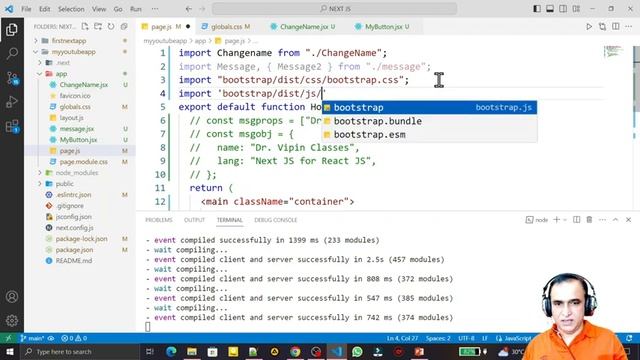The image size is (640, 360).
Task: Open WhatsApp from the taskbar
Action: tap(357, 351)
